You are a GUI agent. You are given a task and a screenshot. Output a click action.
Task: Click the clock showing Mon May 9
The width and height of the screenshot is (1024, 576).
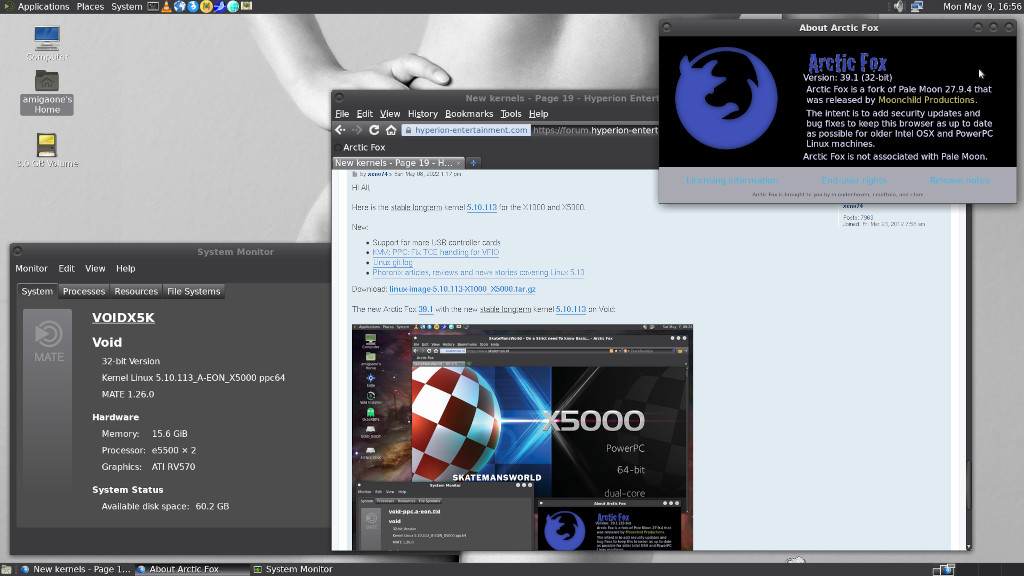982,7
